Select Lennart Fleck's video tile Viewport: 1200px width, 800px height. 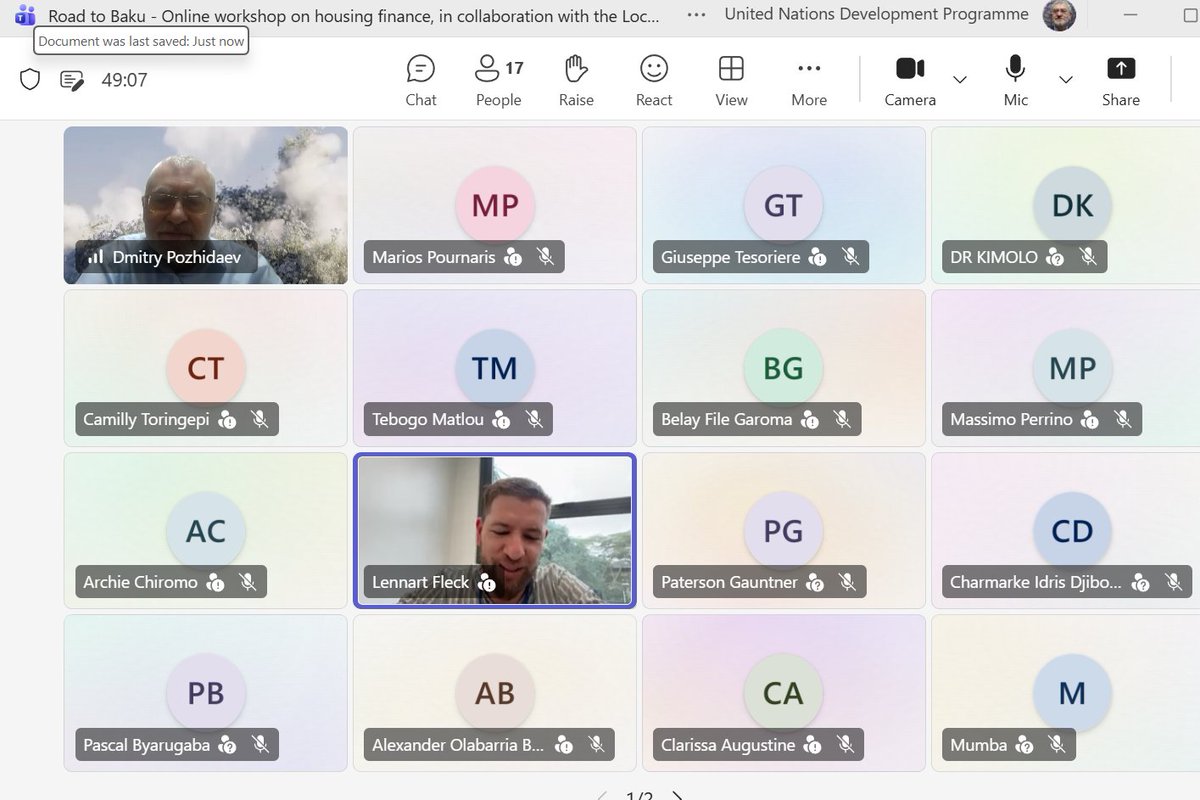point(494,530)
